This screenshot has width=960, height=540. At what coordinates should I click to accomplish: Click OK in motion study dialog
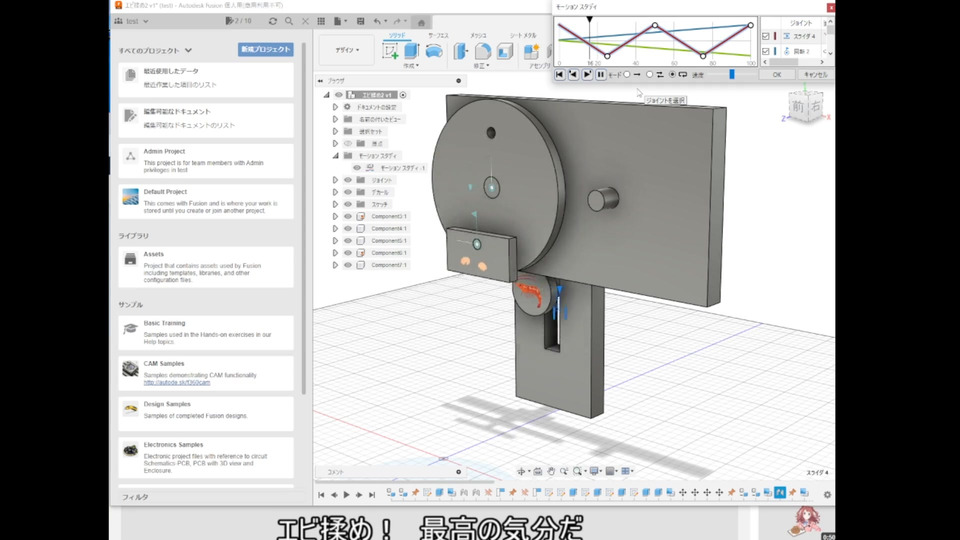[777, 74]
